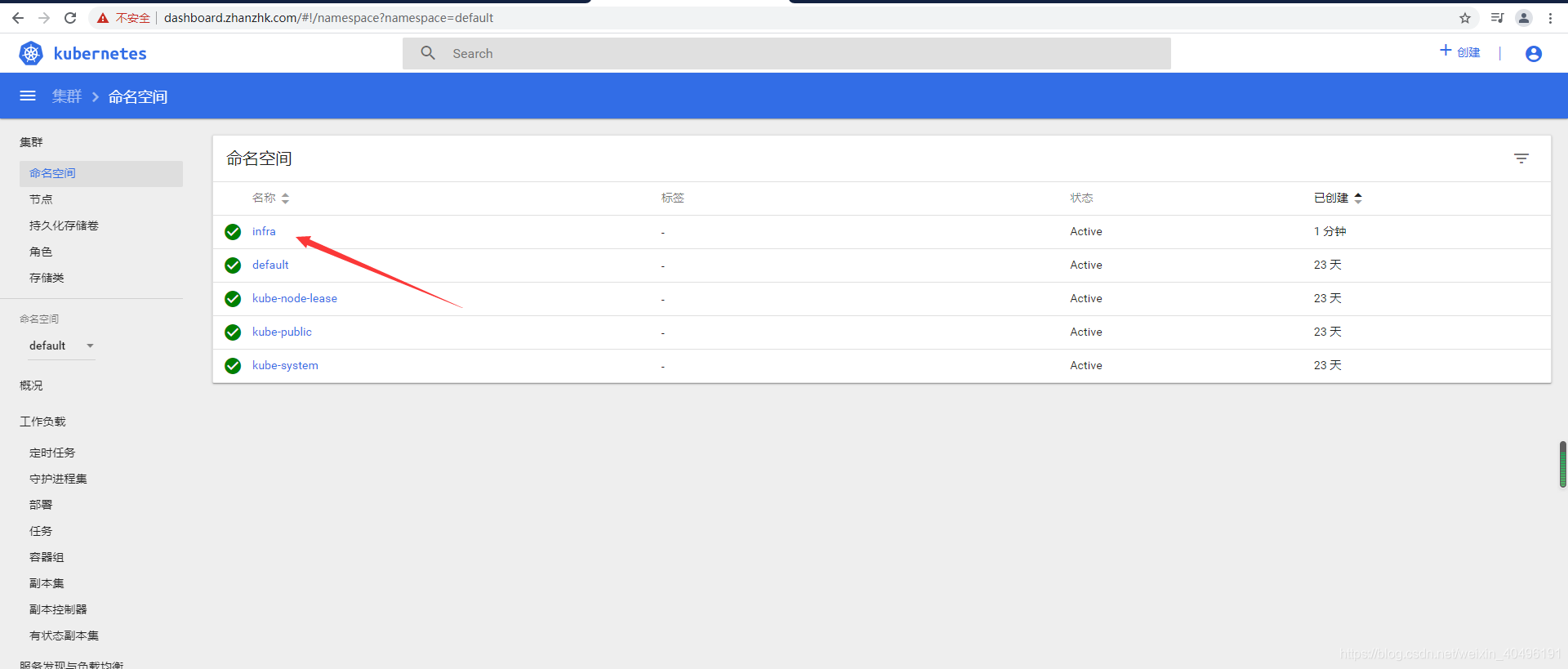Open 工作负载 section in the sidebar
The image size is (1568, 669).
(x=42, y=421)
